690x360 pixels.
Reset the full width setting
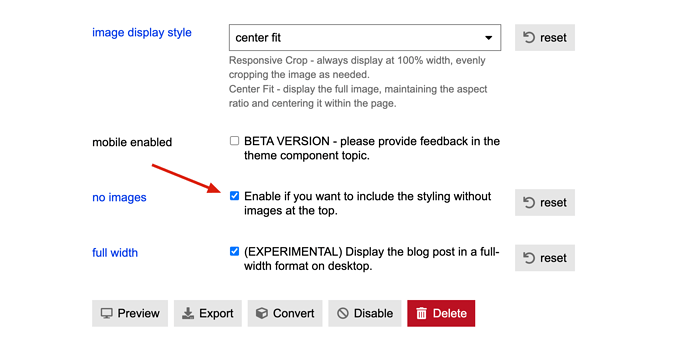545,258
